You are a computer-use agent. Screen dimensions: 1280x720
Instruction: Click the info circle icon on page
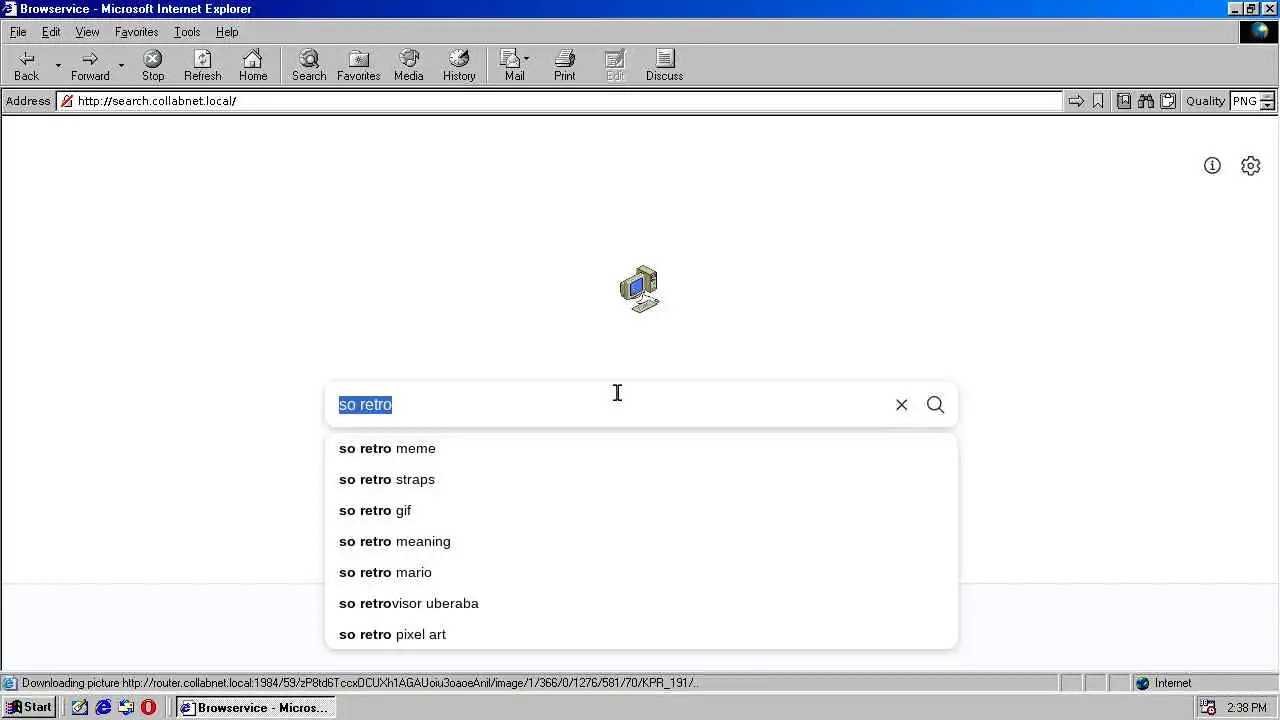1212,166
